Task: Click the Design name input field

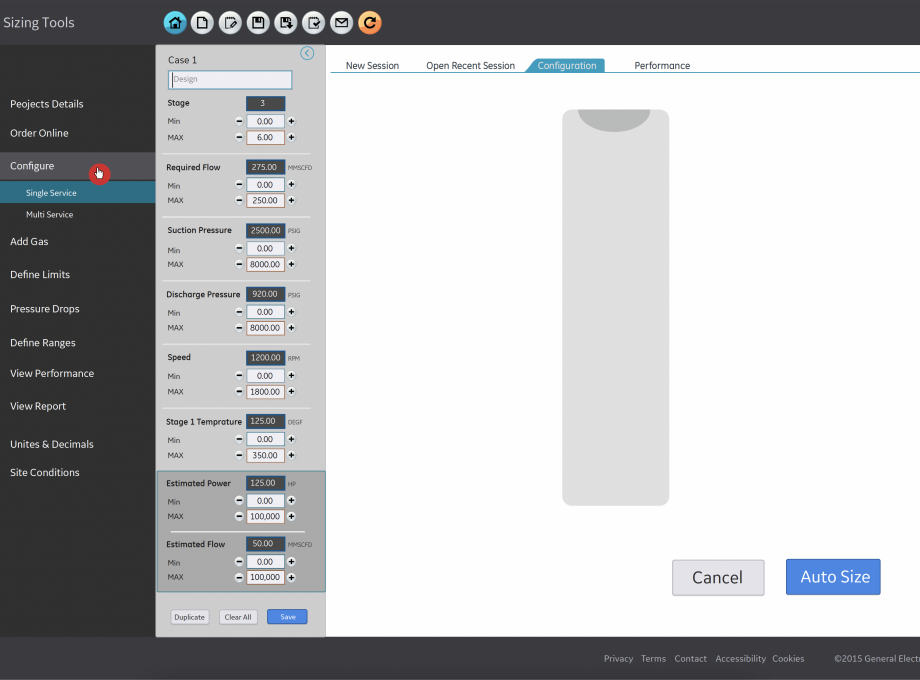Action: tap(230, 79)
